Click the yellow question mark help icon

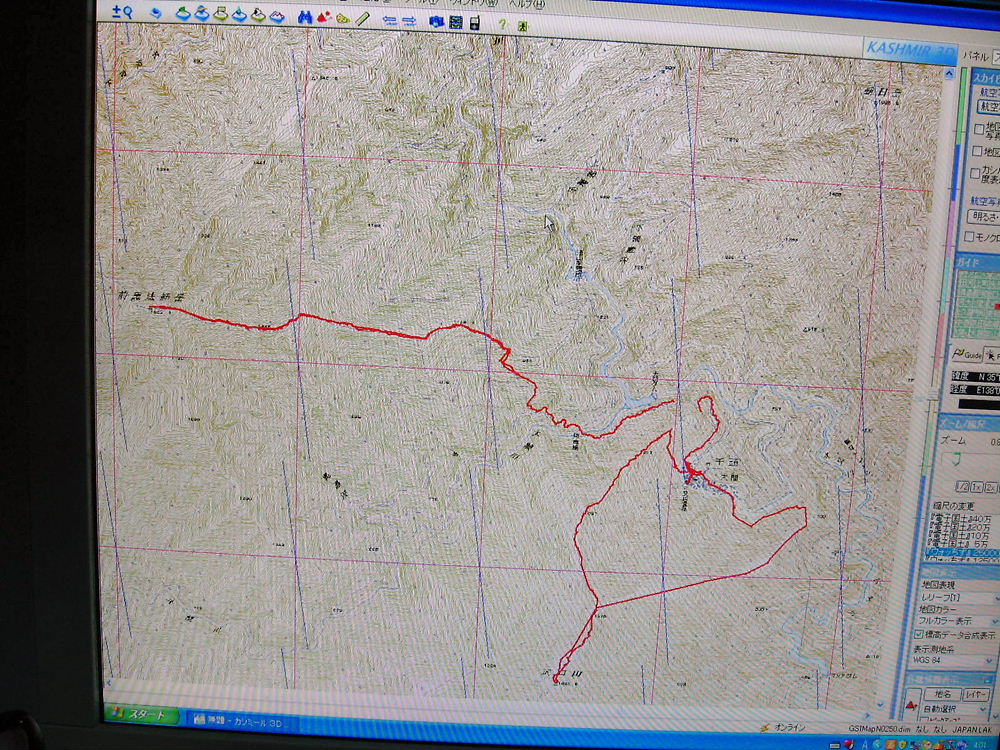coord(501,24)
